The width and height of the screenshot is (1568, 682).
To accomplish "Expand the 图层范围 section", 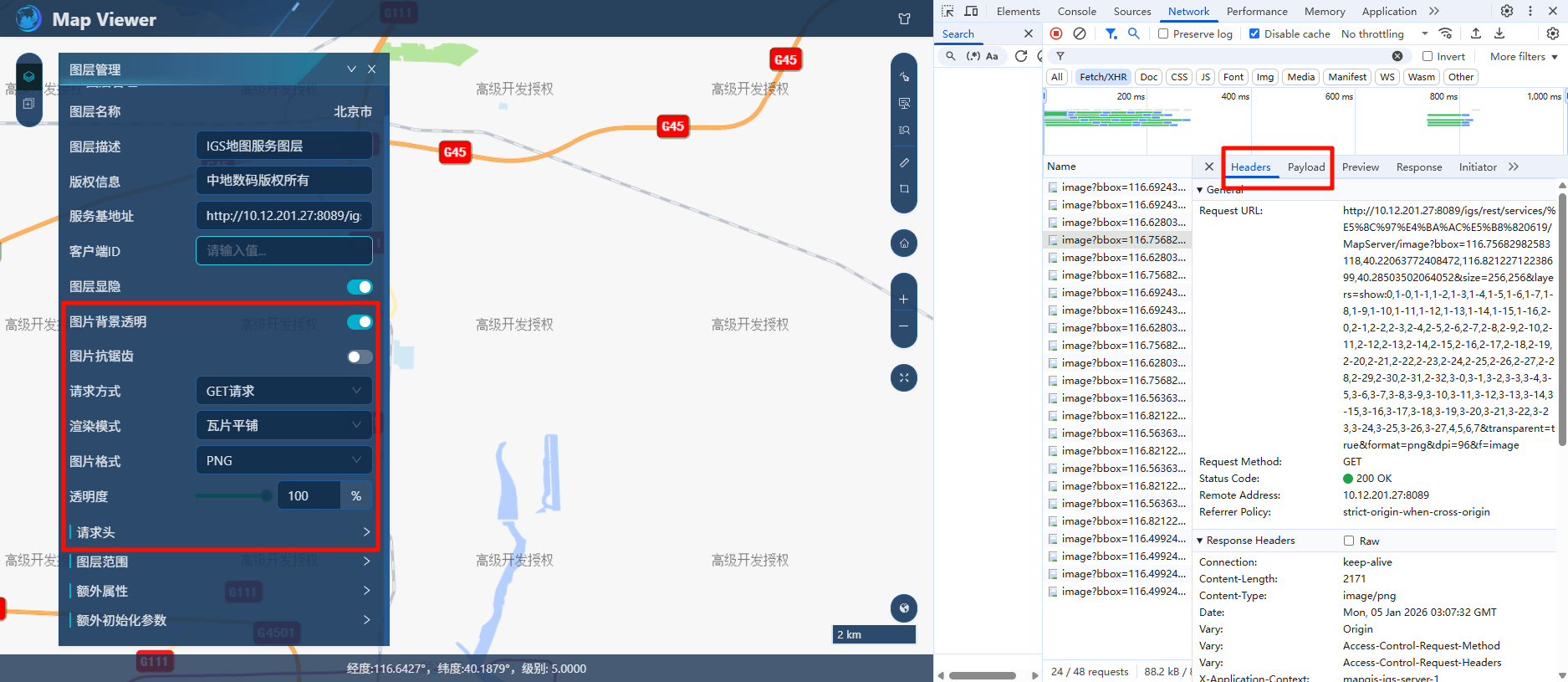I will [220, 561].
